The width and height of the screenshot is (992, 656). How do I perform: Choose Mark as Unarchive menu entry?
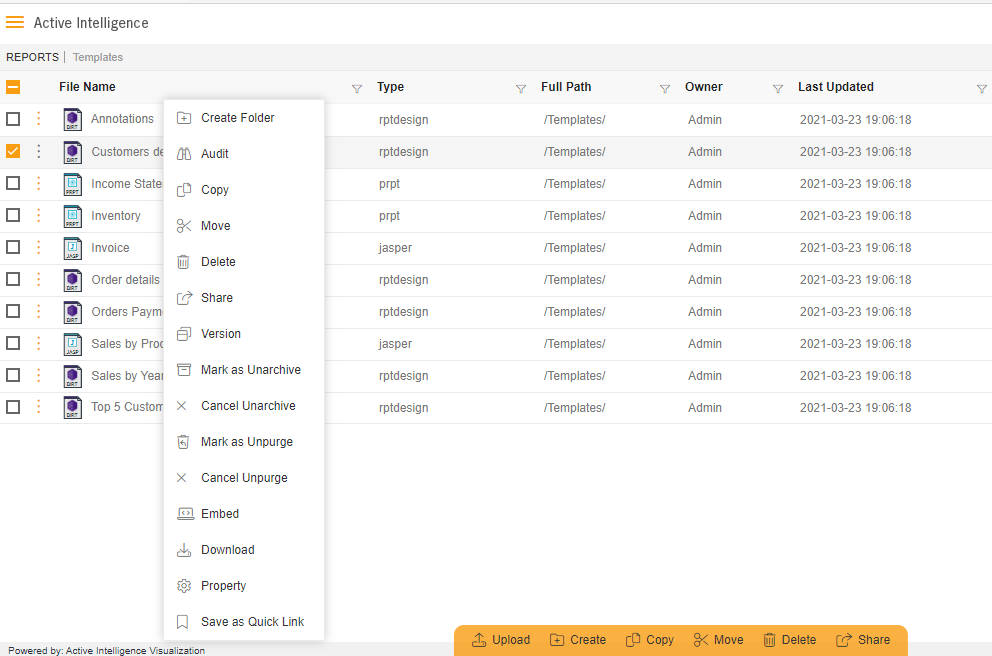[244, 370]
